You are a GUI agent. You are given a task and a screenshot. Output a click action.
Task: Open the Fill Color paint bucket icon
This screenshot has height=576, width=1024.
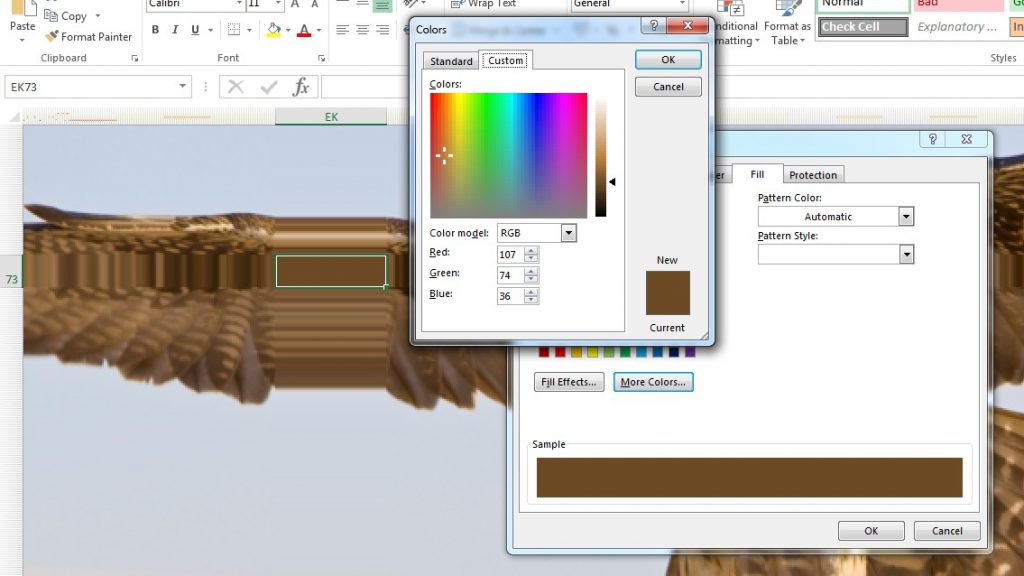pos(273,29)
